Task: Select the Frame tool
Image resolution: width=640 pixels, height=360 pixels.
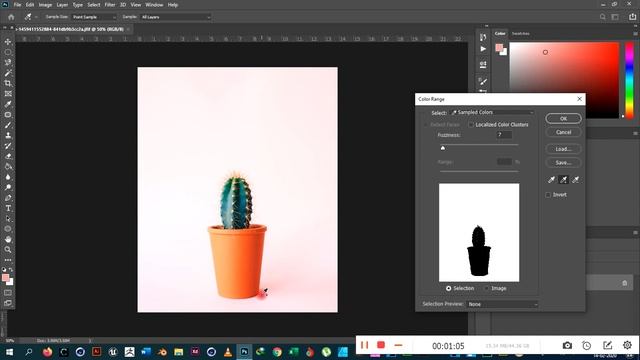Action: pos(8,94)
